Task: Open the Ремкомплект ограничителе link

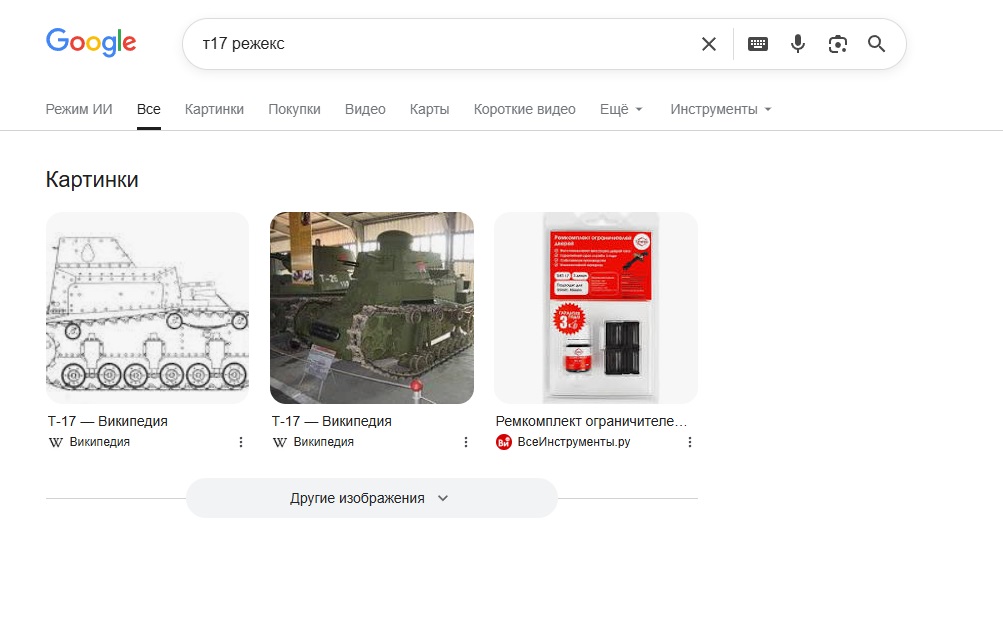Action: [x=591, y=421]
